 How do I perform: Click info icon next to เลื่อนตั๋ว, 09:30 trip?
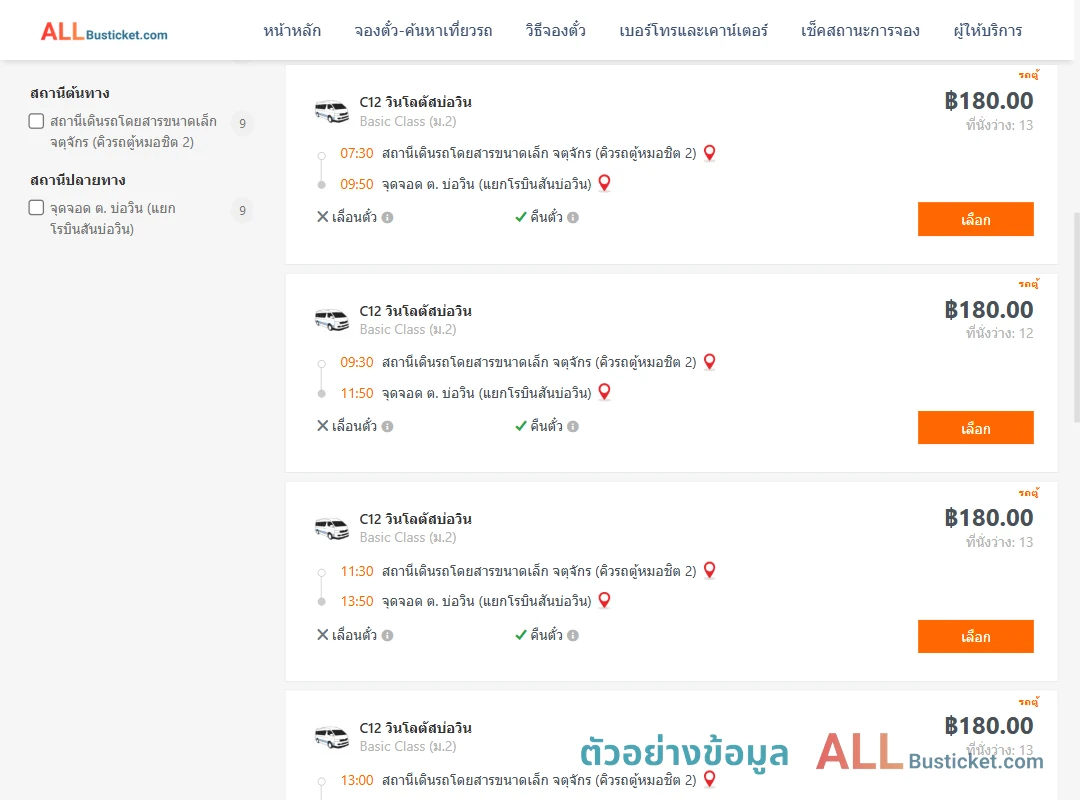(388, 427)
